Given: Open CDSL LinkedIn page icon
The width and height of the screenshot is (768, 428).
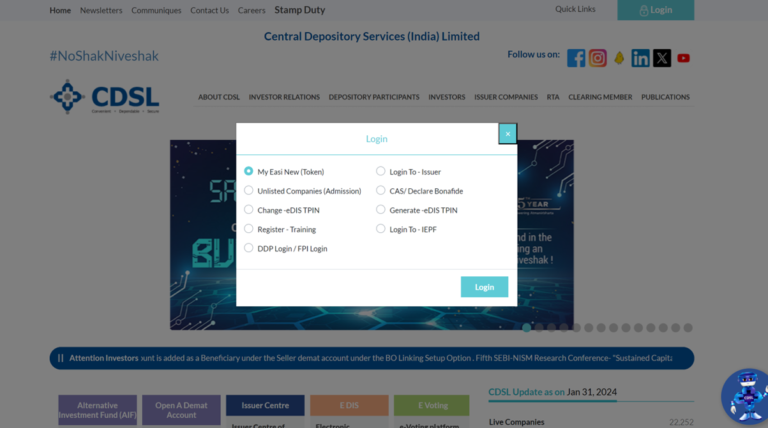Looking at the screenshot, I should click(x=640, y=58).
